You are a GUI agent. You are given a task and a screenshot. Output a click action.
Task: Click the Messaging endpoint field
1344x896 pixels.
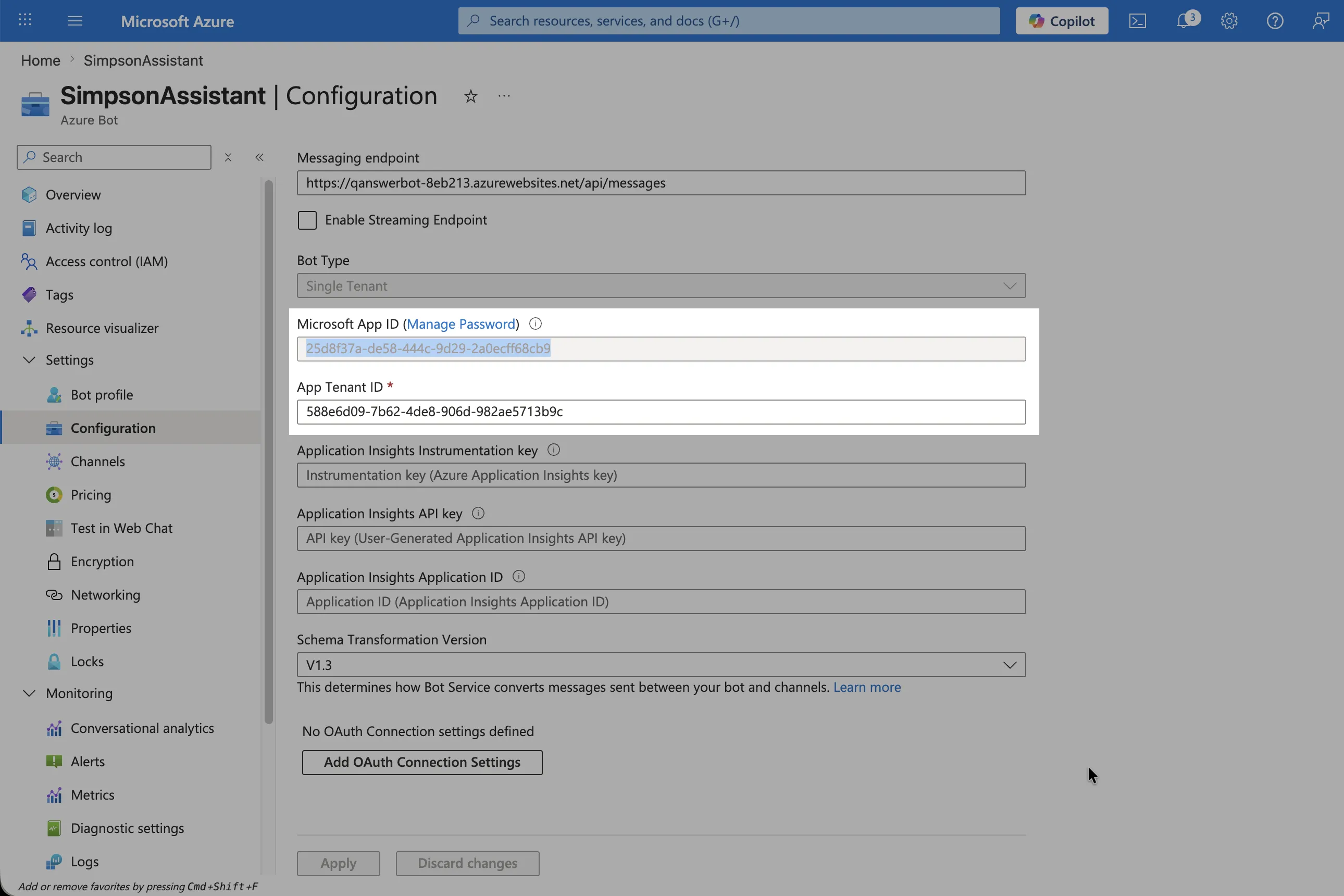661,183
